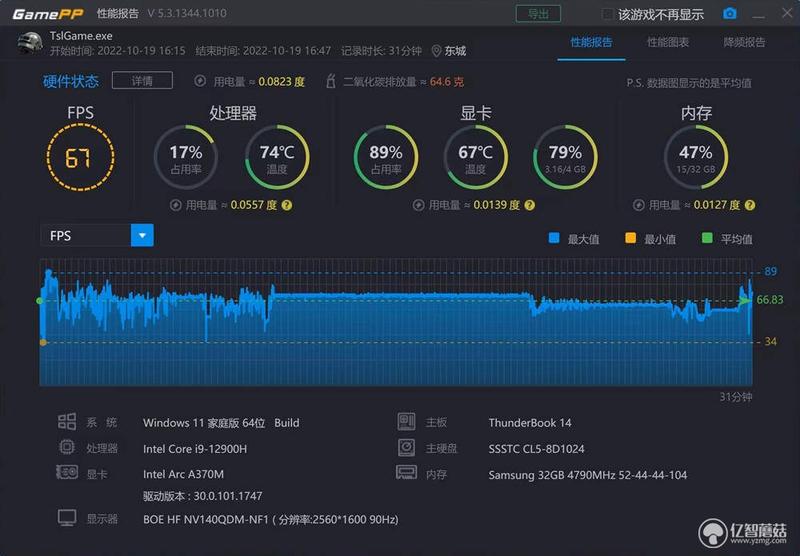
Task: Close the GamePP report window
Action: 787,13
